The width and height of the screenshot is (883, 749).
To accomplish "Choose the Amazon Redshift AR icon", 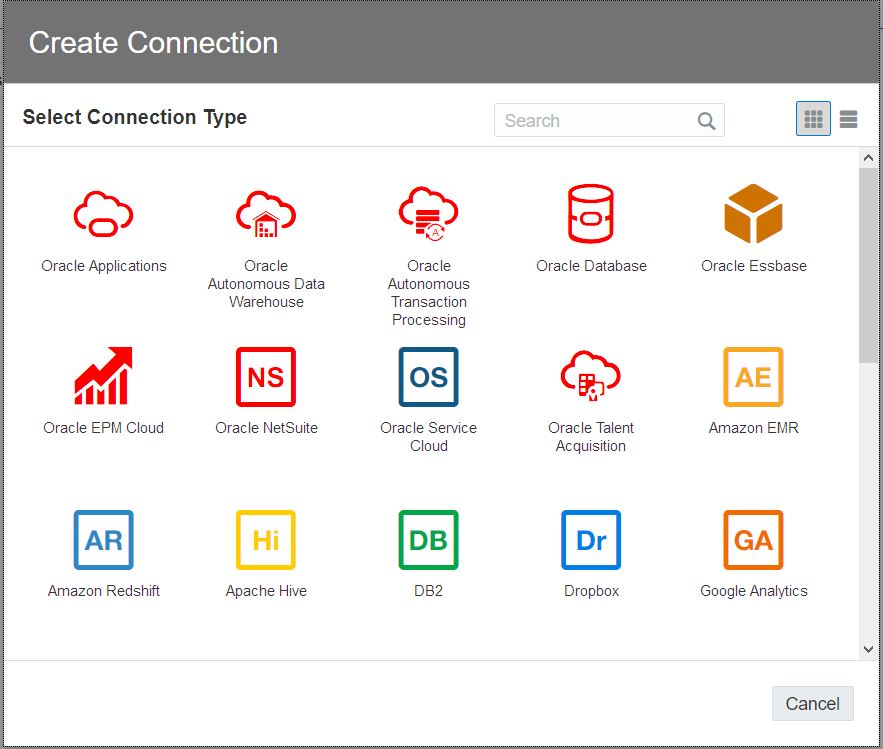I will click(x=103, y=540).
